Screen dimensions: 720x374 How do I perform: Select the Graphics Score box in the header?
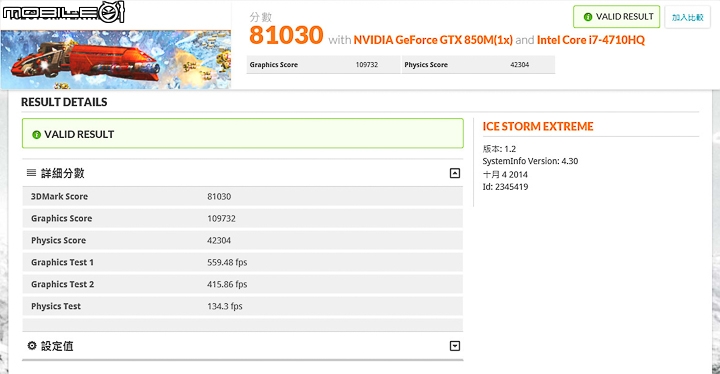click(x=323, y=65)
